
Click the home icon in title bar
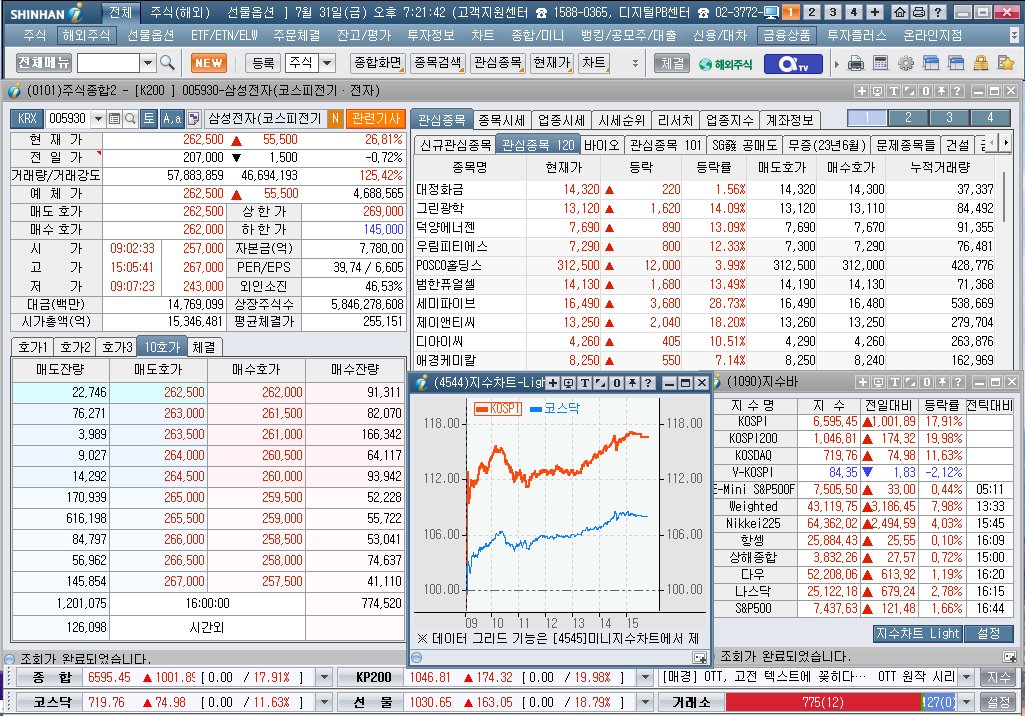click(899, 12)
